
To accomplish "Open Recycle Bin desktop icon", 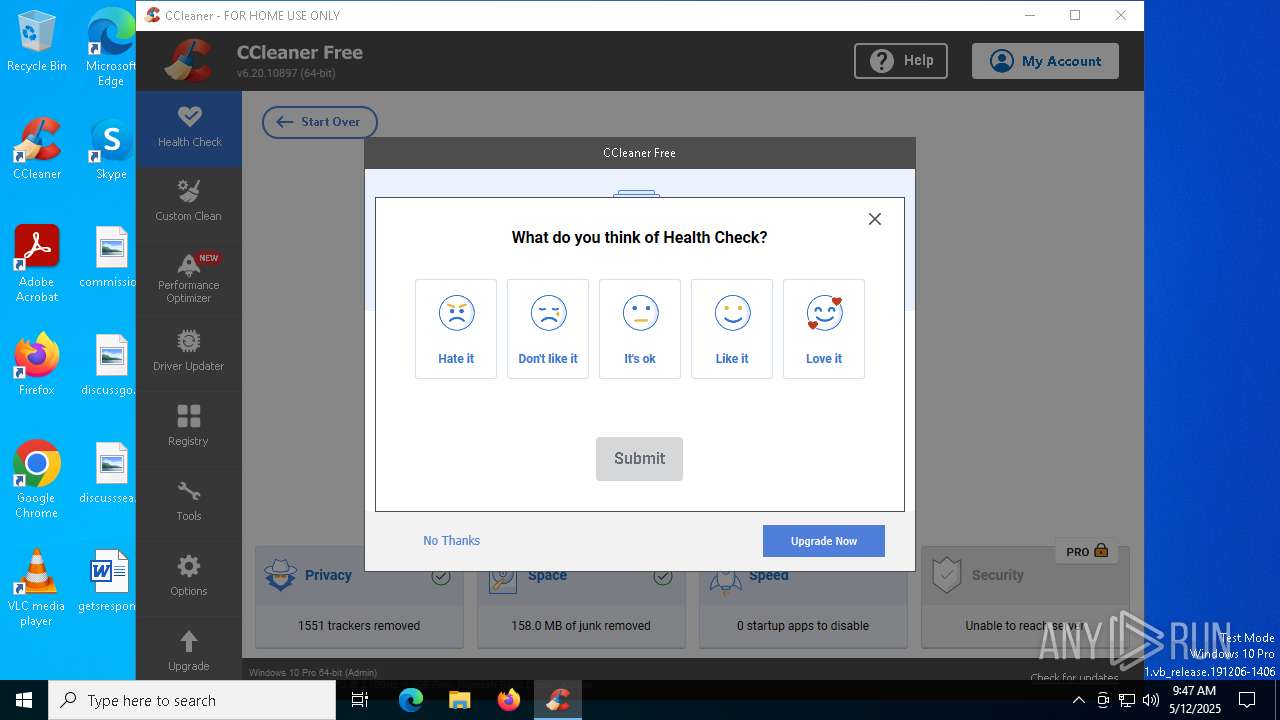I will (x=37, y=42).
